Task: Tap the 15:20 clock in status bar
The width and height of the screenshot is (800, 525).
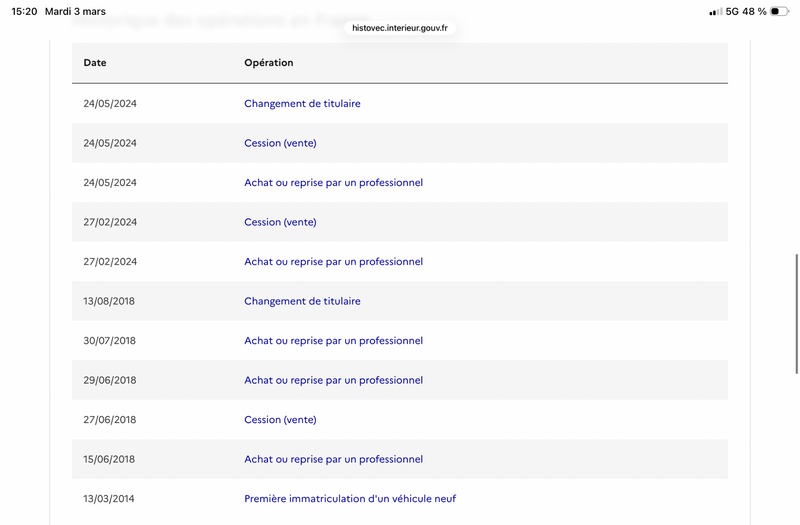Action: [24, 11]
